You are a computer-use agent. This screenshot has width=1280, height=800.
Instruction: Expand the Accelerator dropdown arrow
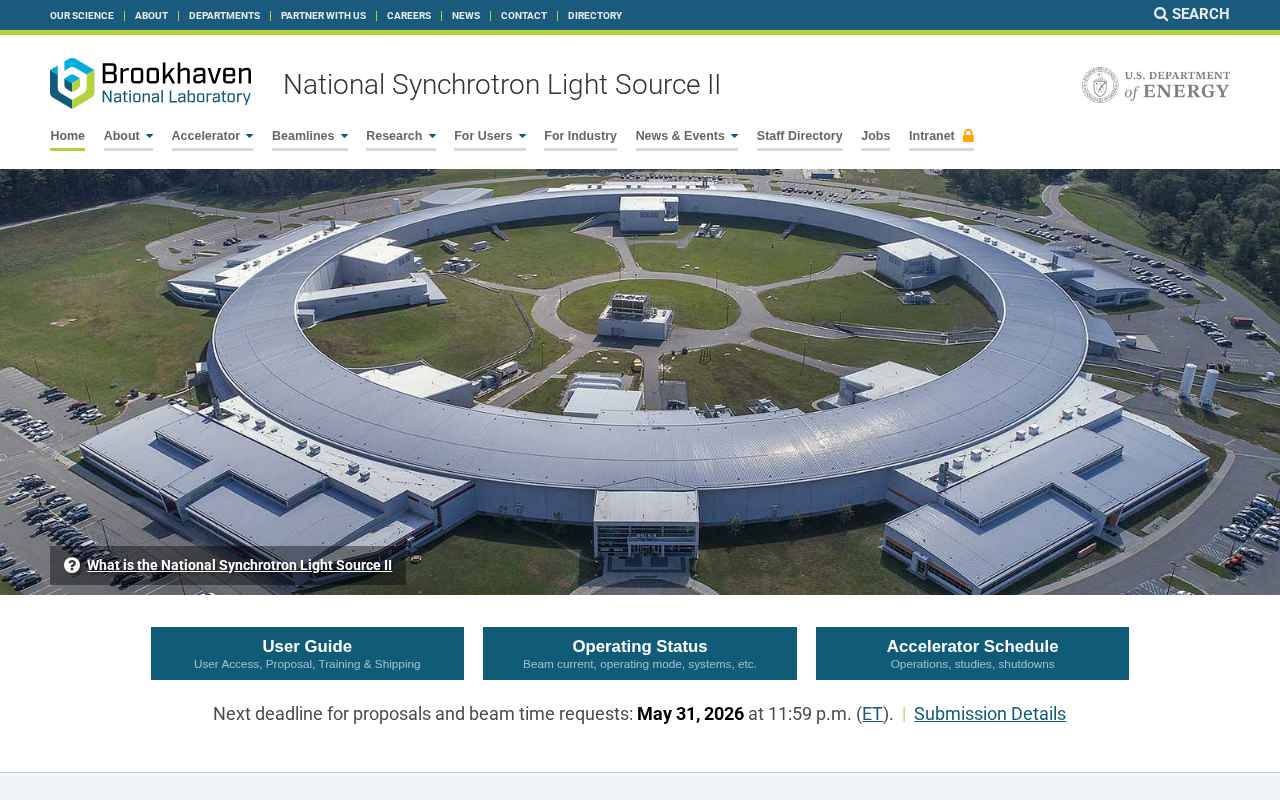(x=249, y=136)
